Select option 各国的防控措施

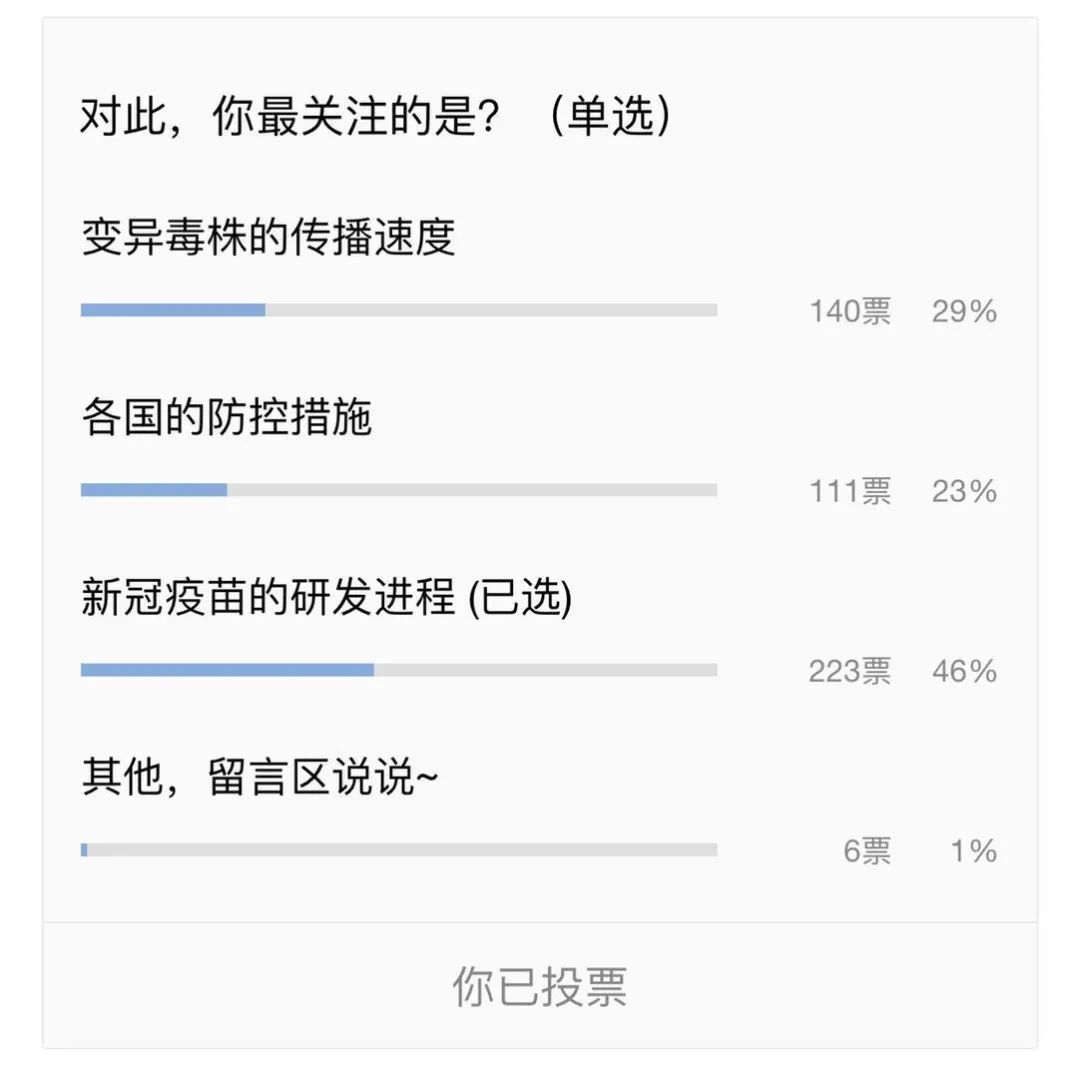click(x=226, y=417)
